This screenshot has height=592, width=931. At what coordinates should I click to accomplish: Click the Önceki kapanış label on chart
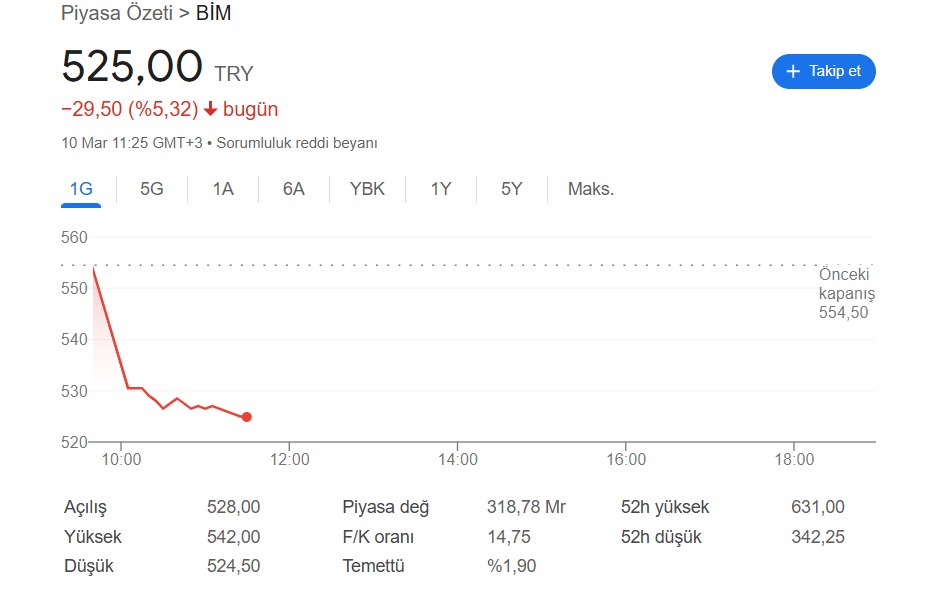[846, 284]
